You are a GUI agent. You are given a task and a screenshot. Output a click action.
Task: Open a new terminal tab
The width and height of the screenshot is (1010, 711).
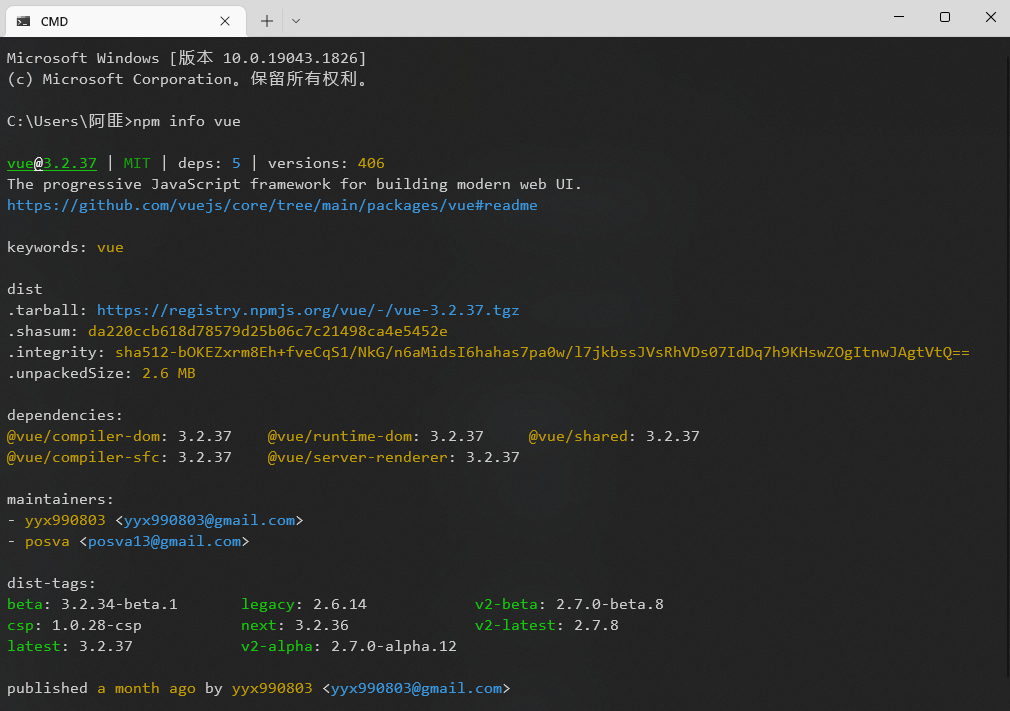267,21
